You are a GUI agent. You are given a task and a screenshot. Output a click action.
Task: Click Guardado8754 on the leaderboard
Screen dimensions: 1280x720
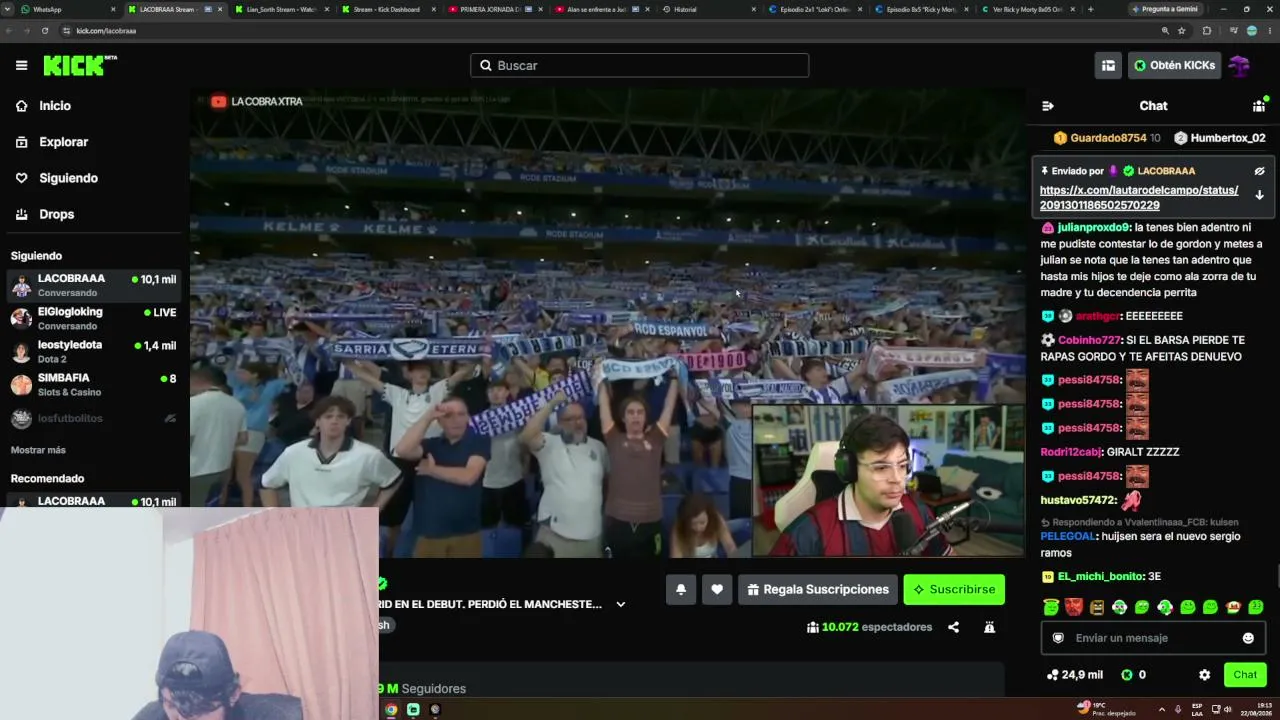tap(1108, 138)
